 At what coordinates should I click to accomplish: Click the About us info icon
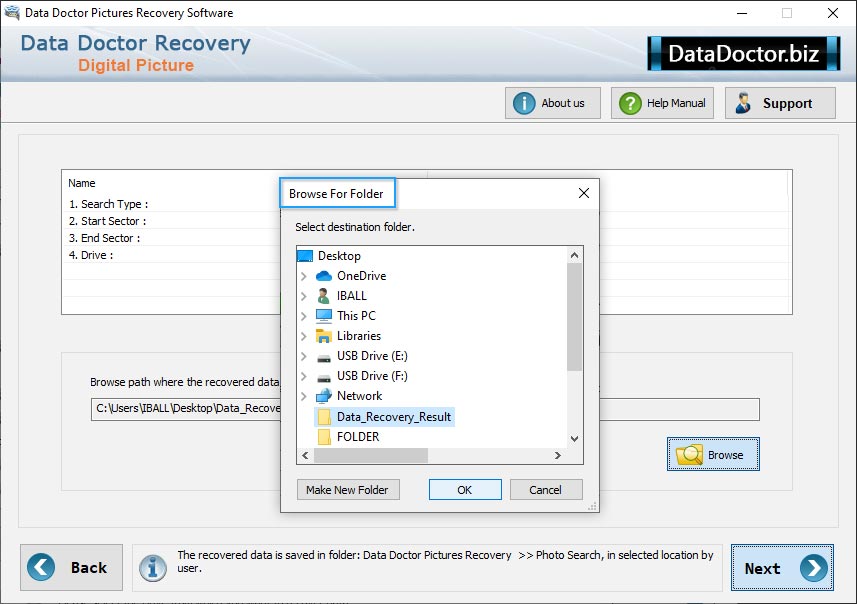click(525, 103)
